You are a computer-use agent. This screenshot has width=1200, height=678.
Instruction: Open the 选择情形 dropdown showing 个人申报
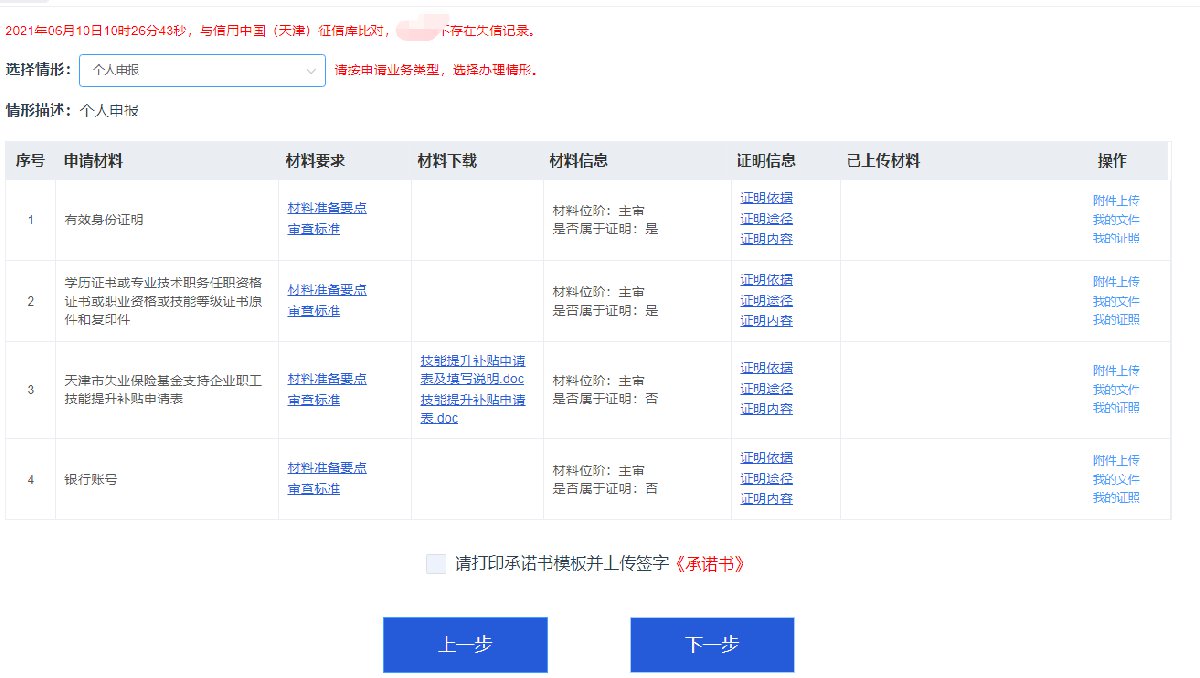pyautogui.click(x=202, y=70)
